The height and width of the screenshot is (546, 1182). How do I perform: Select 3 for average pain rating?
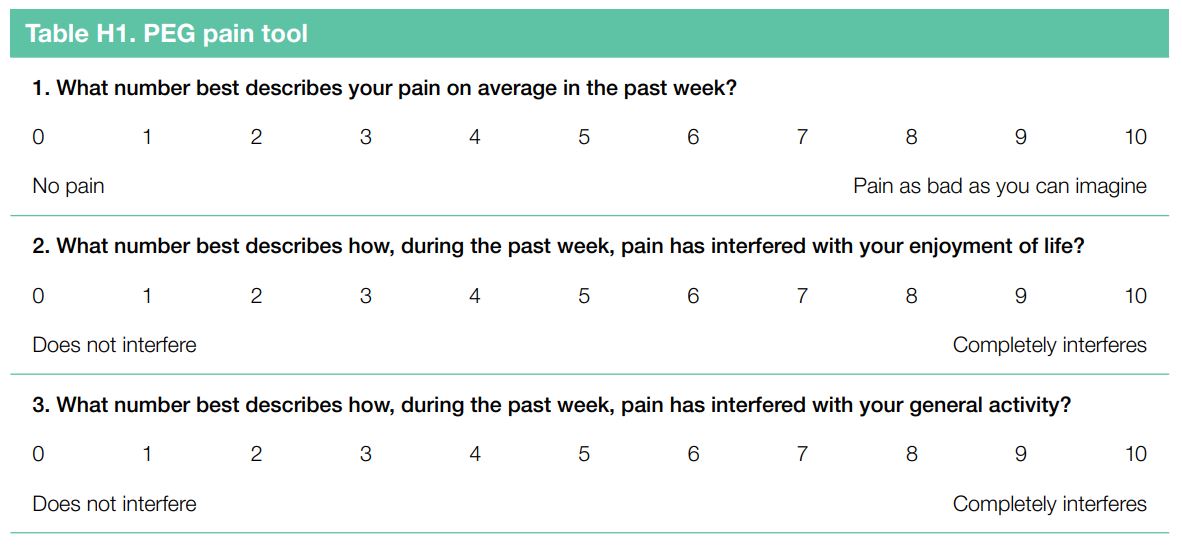point(366,137)
